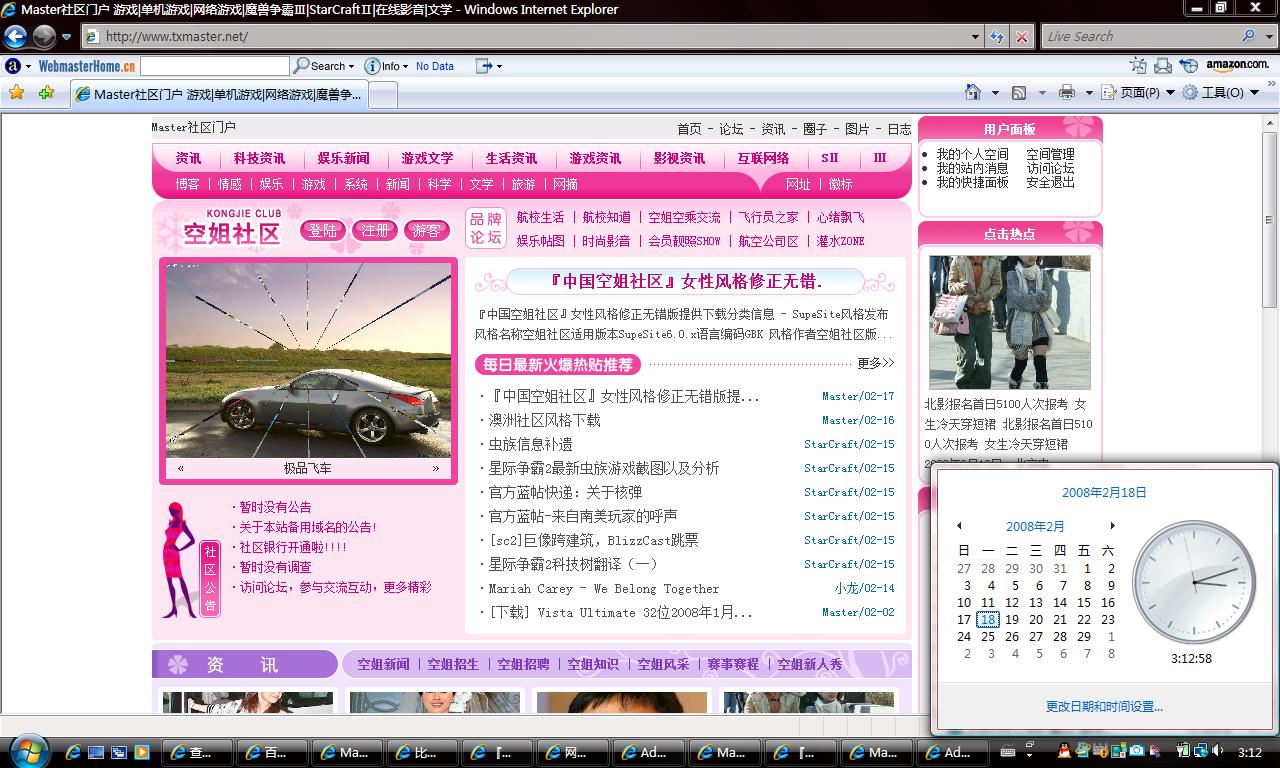This screenshot has width=1280, height=768.
Task: Click the 更多>> link for hot posts
Action: pyautogui.click(x=875, y=363)
